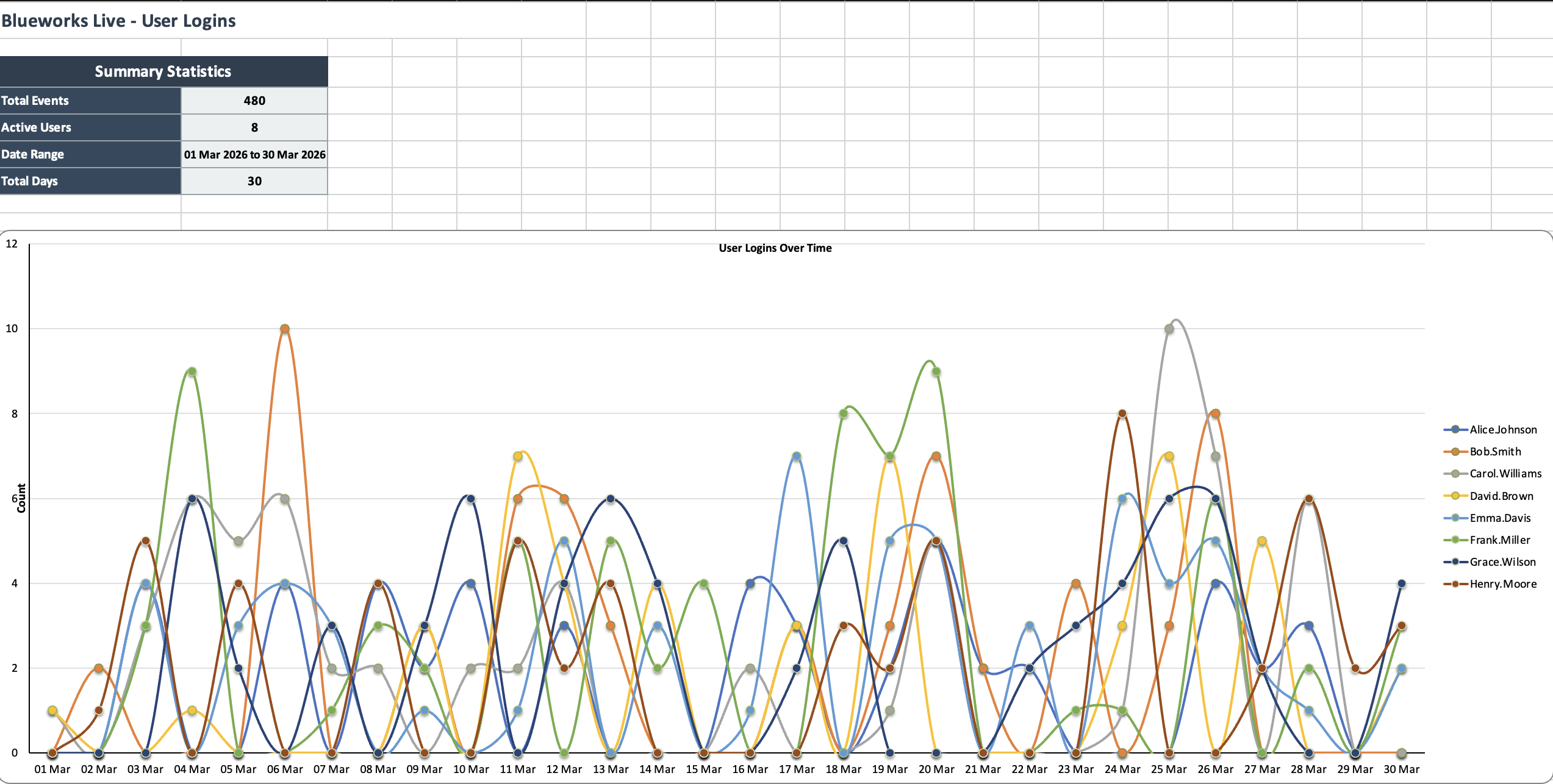Image resolution: width=1553 pixels, height=784 pixels.
Task: Select the Total Days value 30
Action: 254,181
